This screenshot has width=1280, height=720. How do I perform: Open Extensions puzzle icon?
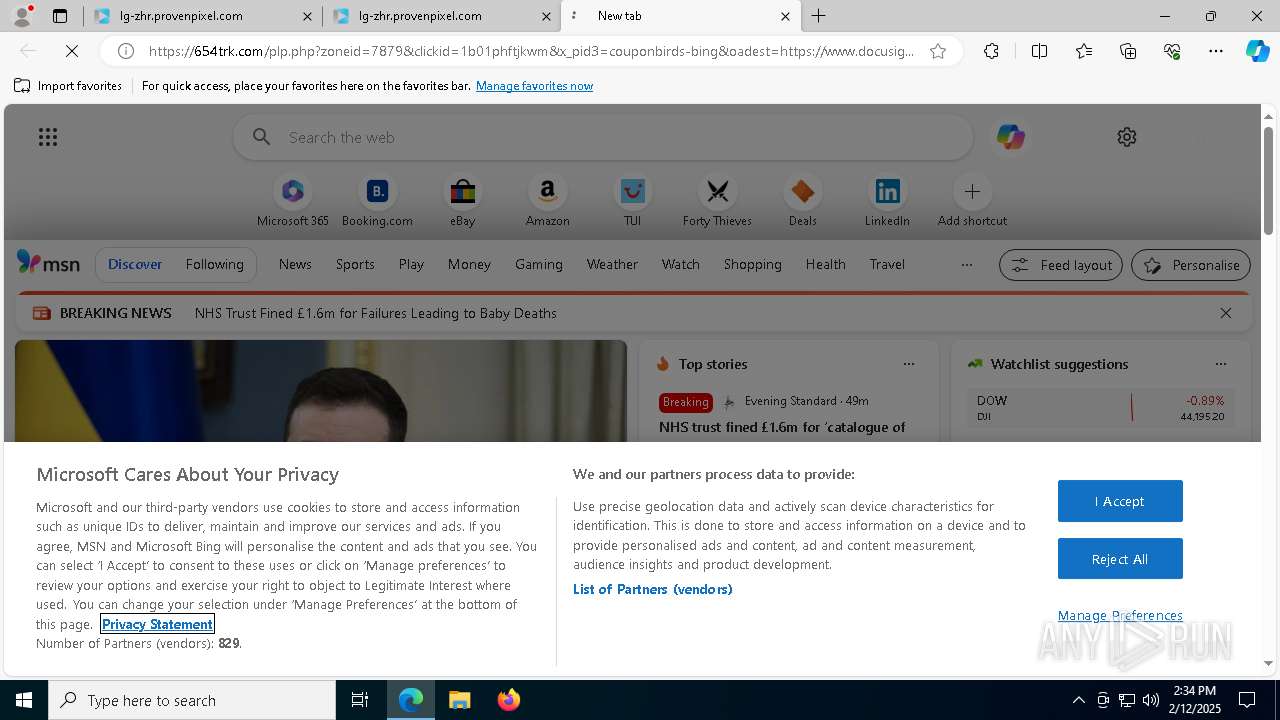pyautogui.click(x=991, y=51)
